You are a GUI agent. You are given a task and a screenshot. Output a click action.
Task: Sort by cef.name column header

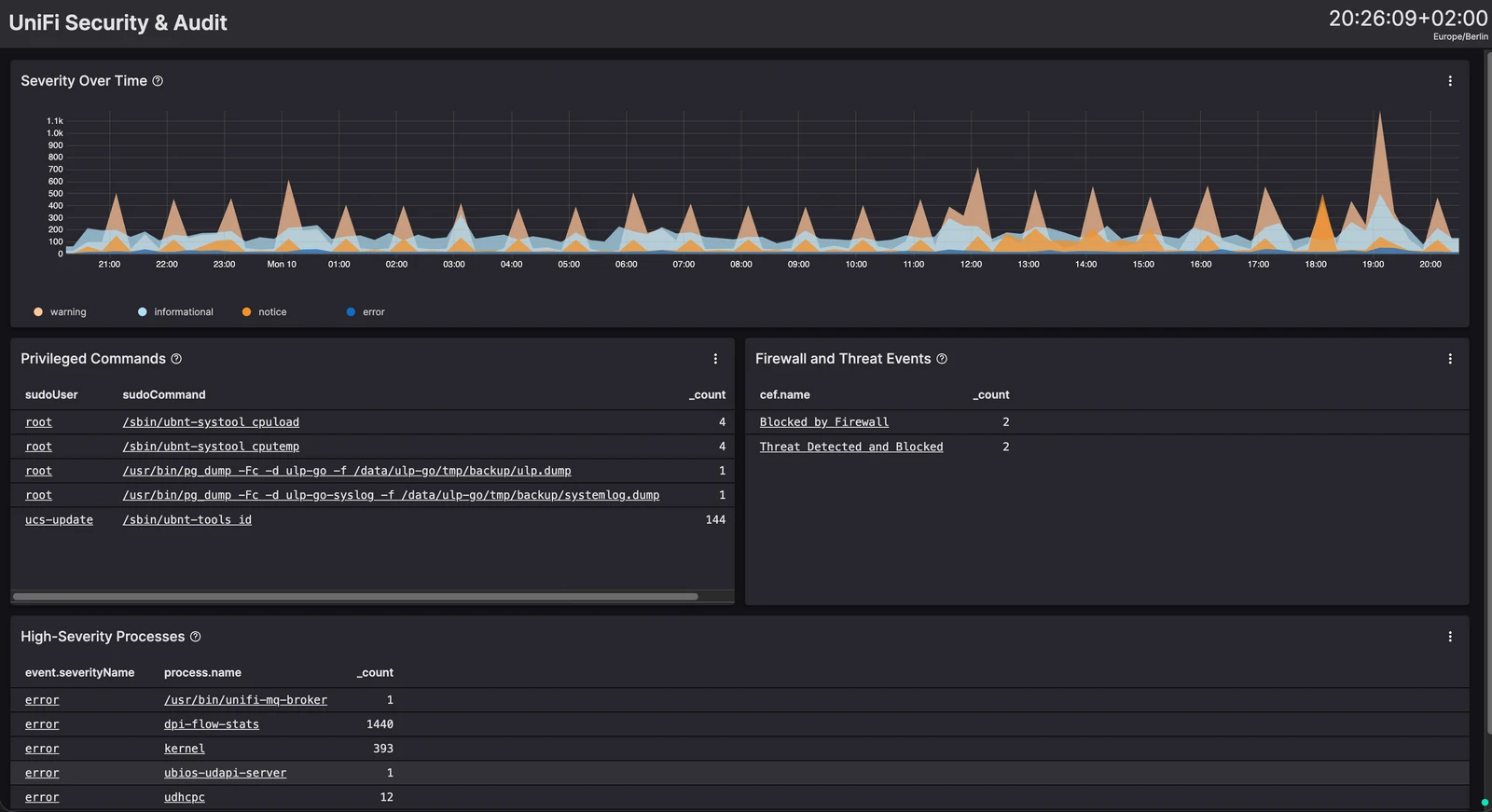(784, 395)
